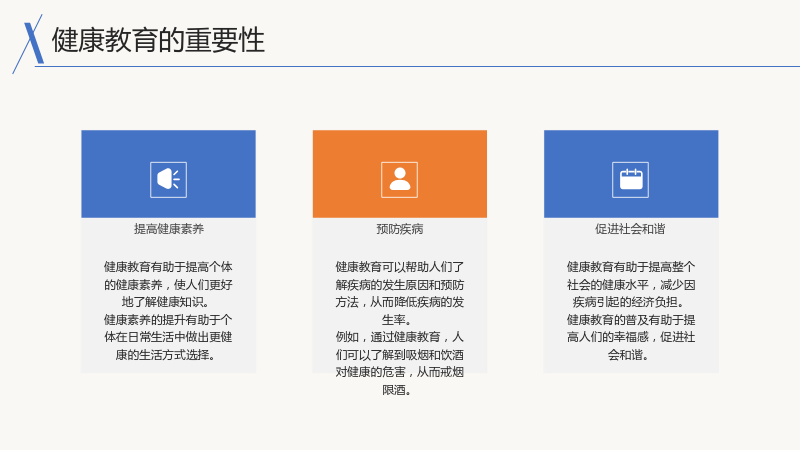Select paragraph starting 健康教育的普及
The width and height of the screenshot is (800, 450).
point(631,337)
